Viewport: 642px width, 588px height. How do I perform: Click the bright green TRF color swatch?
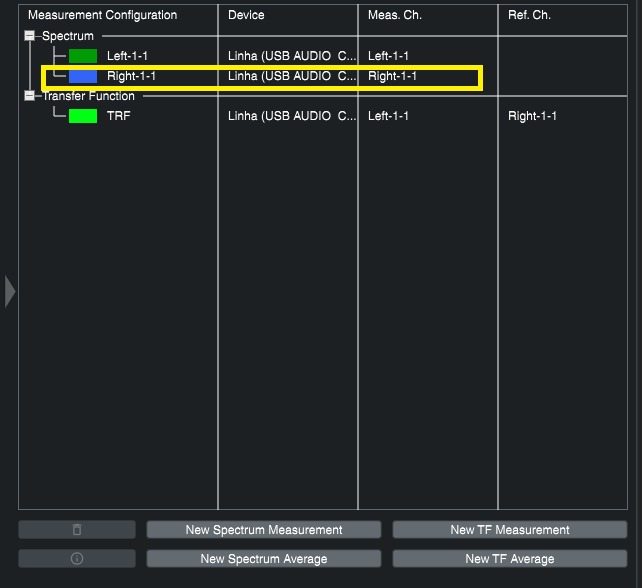[83, 116]
